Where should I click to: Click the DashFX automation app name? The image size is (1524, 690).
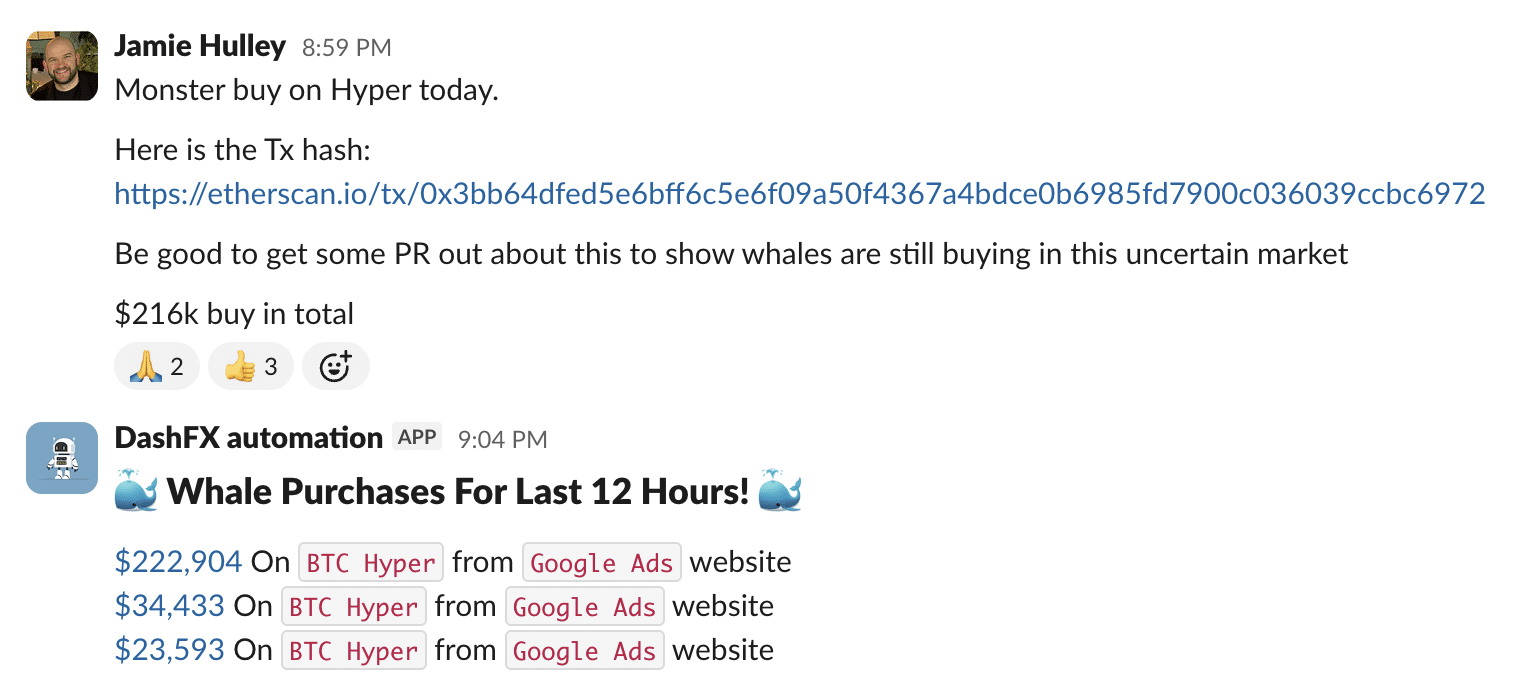(249, 438)
